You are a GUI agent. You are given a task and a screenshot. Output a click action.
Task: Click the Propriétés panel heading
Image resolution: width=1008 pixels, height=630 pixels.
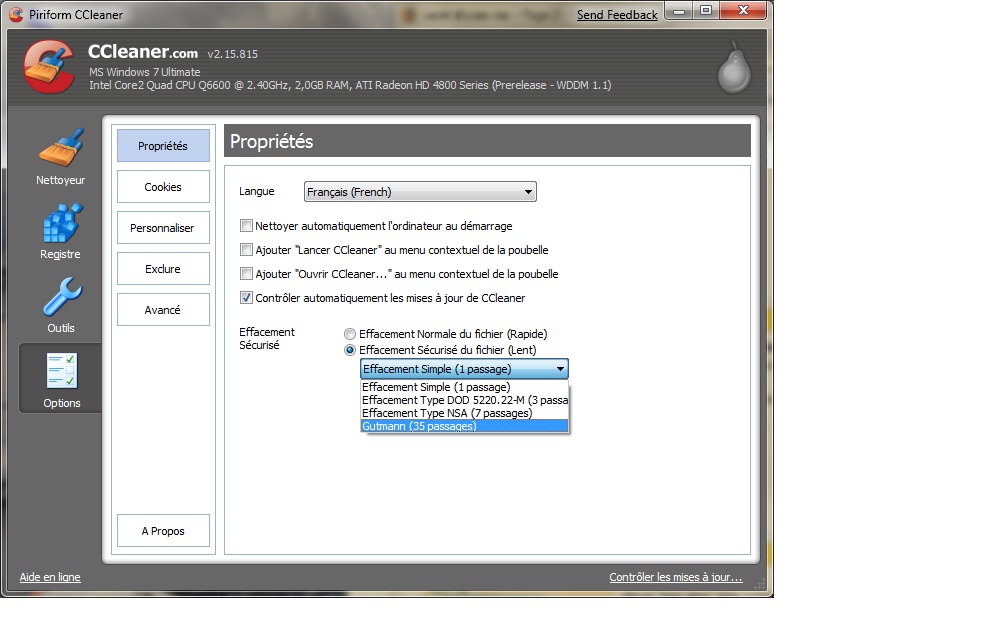(271, 141)
